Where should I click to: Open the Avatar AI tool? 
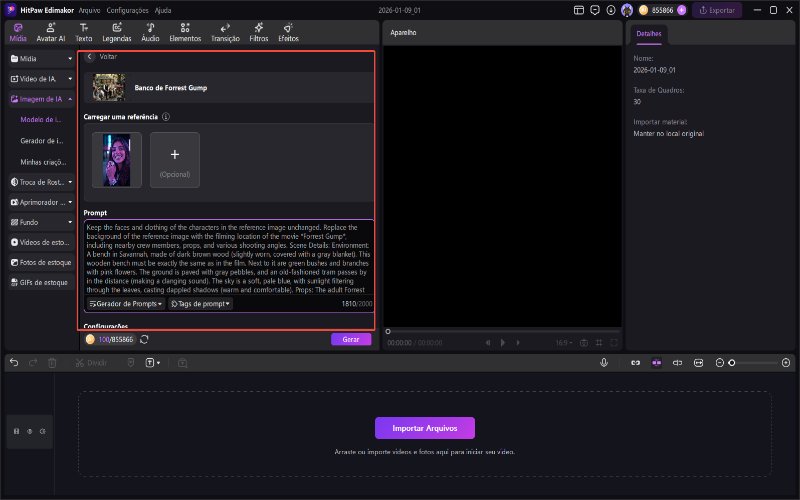coord(50,32)
